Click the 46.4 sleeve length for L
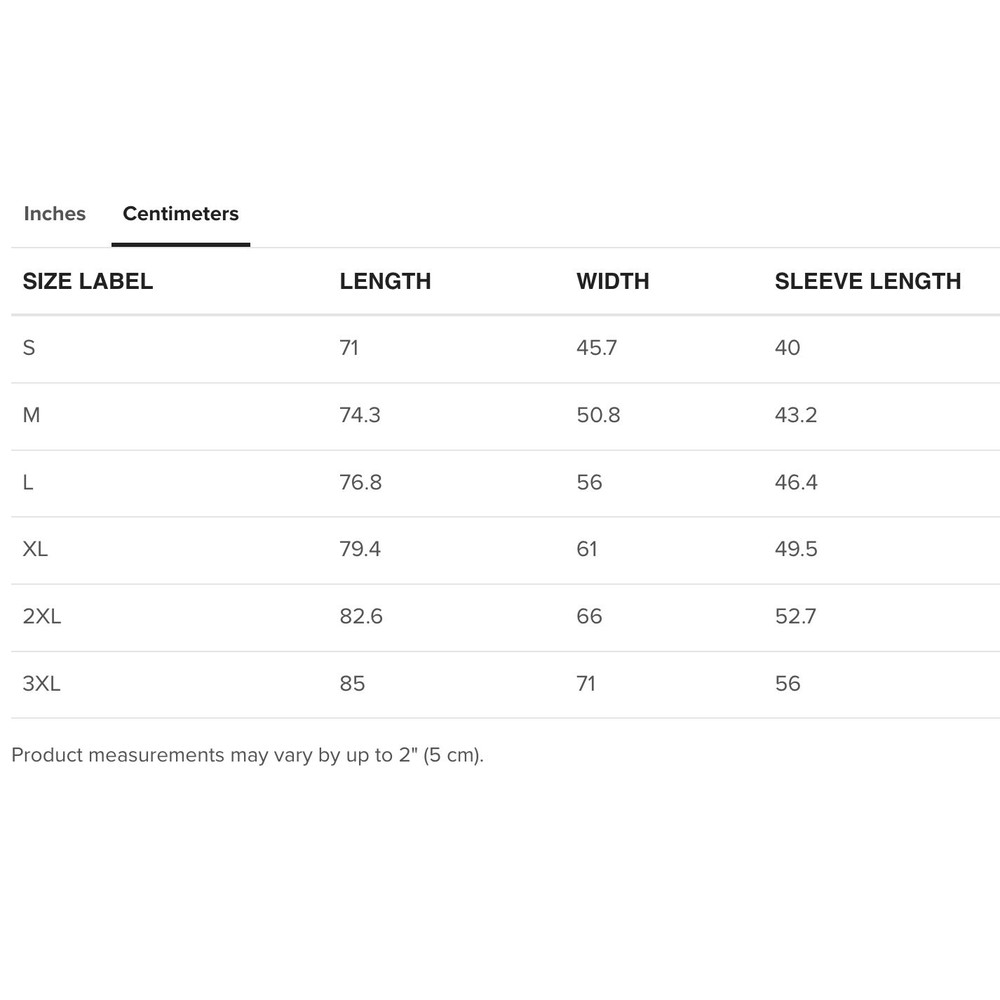1000x1000 pixels. click(x=796, y=482)
